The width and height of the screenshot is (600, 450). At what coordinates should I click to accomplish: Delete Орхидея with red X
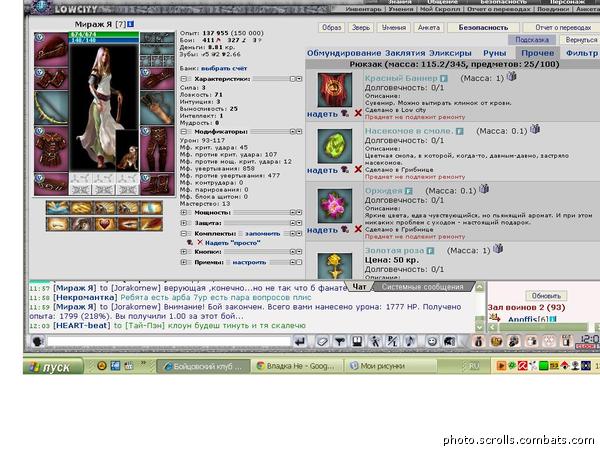click(358, 229)
